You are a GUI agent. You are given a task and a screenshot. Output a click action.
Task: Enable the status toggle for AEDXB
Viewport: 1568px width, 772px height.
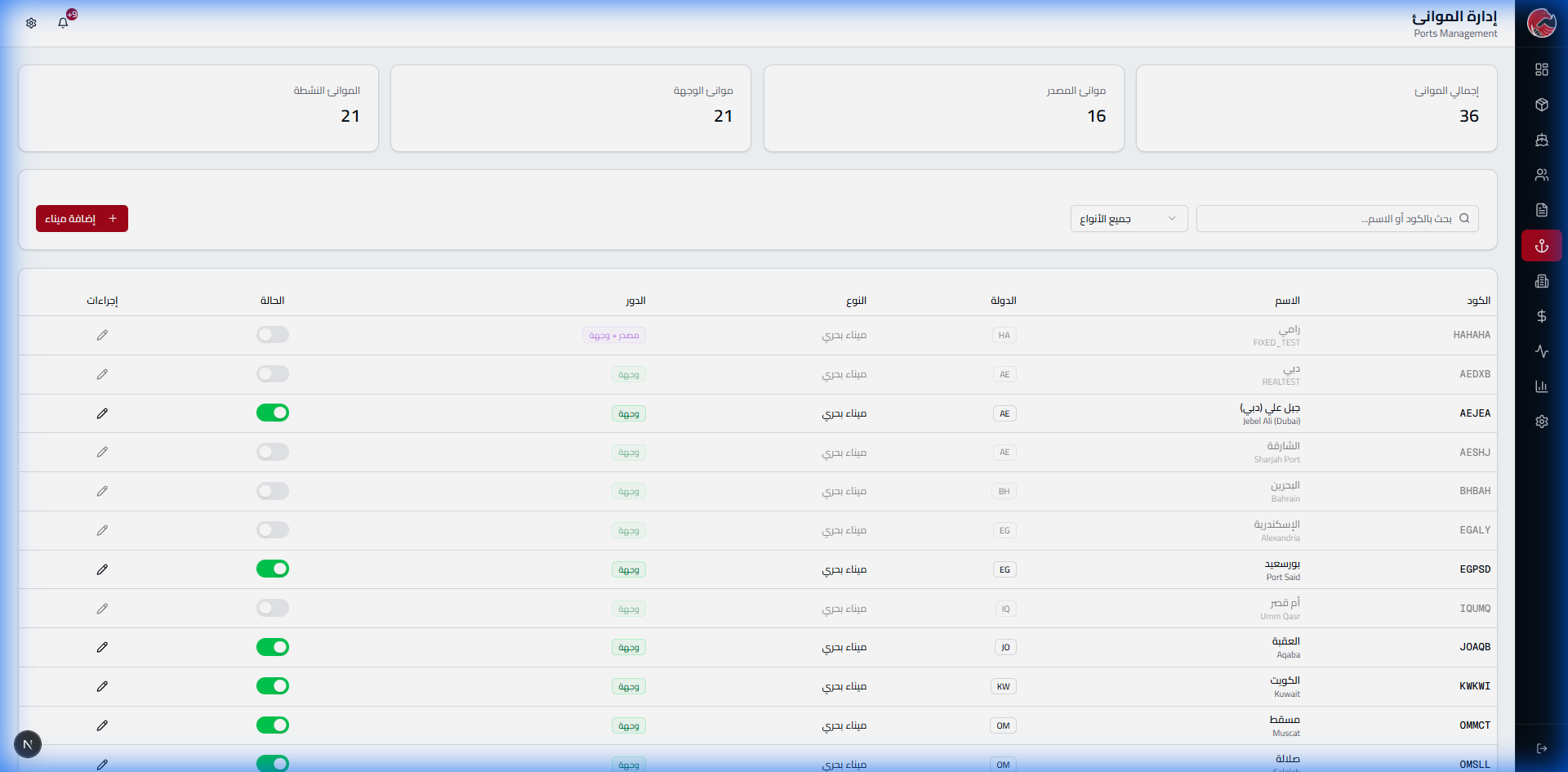coord(273,374)
